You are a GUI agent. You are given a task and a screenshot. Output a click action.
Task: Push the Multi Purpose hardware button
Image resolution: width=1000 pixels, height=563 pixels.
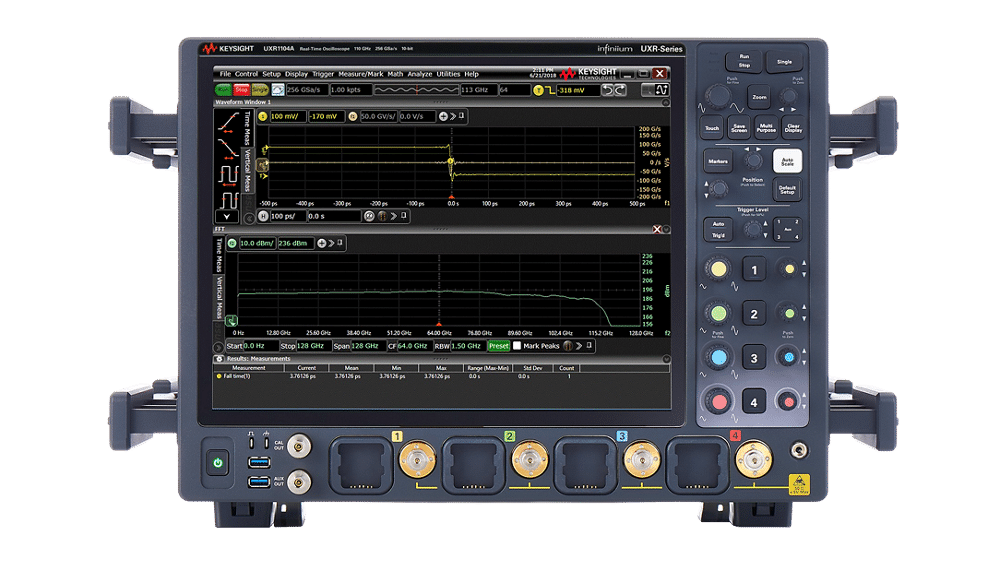pos(766,128)
